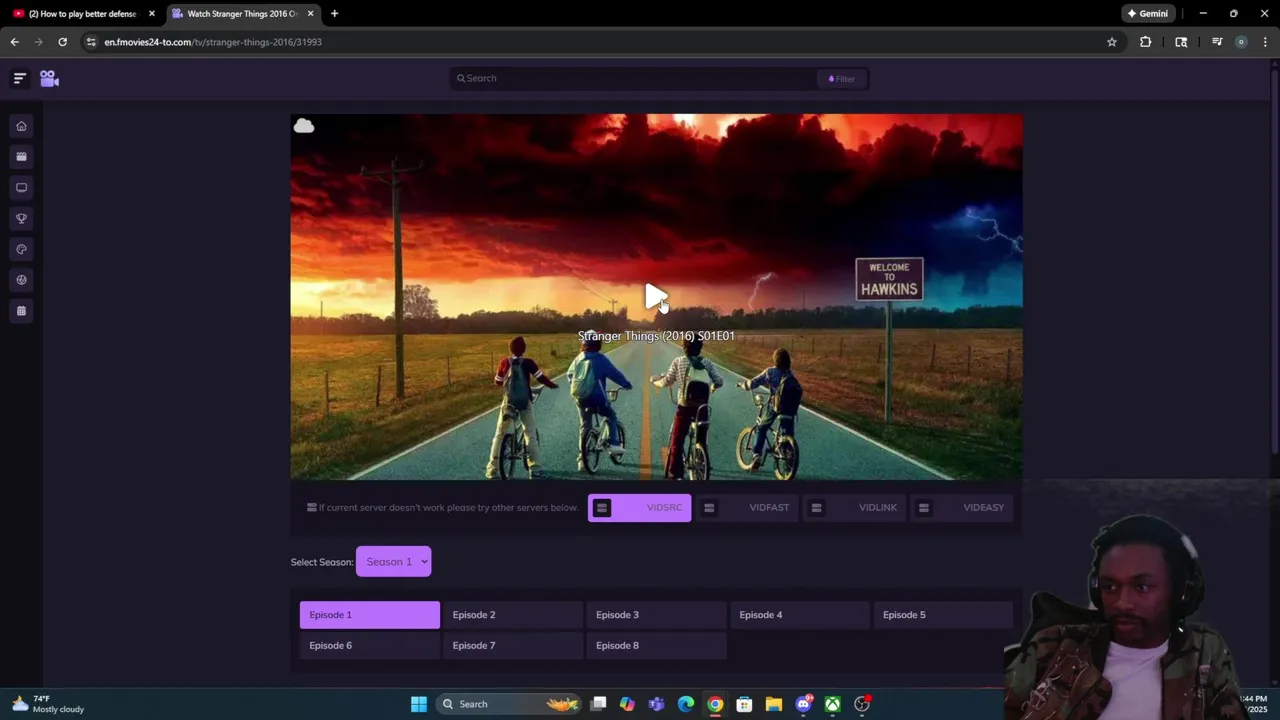Screen dimensions: 1280x720
Task: Select Episode 3
Action: tap(656, 615)
